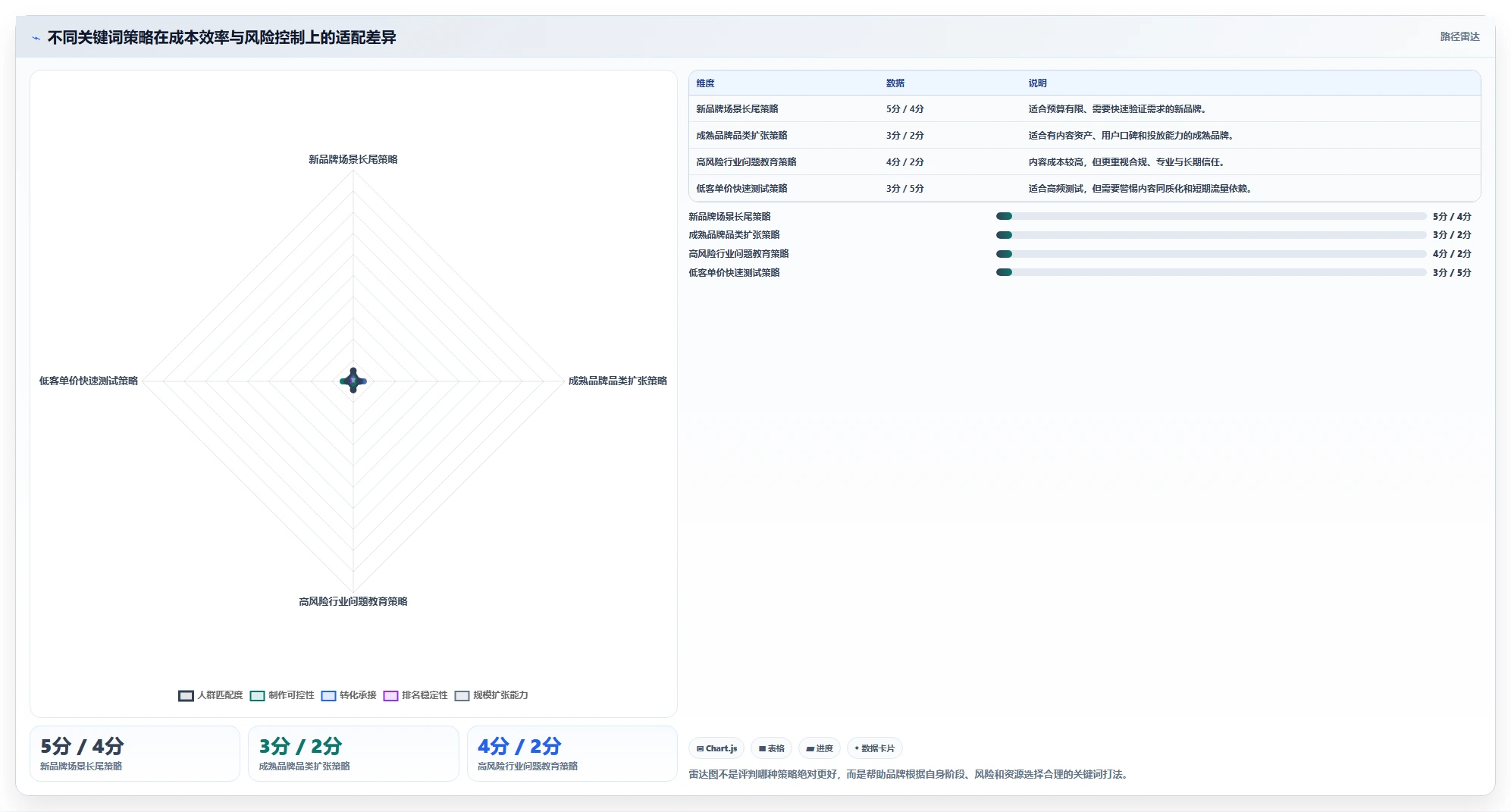Click the title icon beside the chart heading
This screenshot has height=812, width=1511.
pos(36,38)
